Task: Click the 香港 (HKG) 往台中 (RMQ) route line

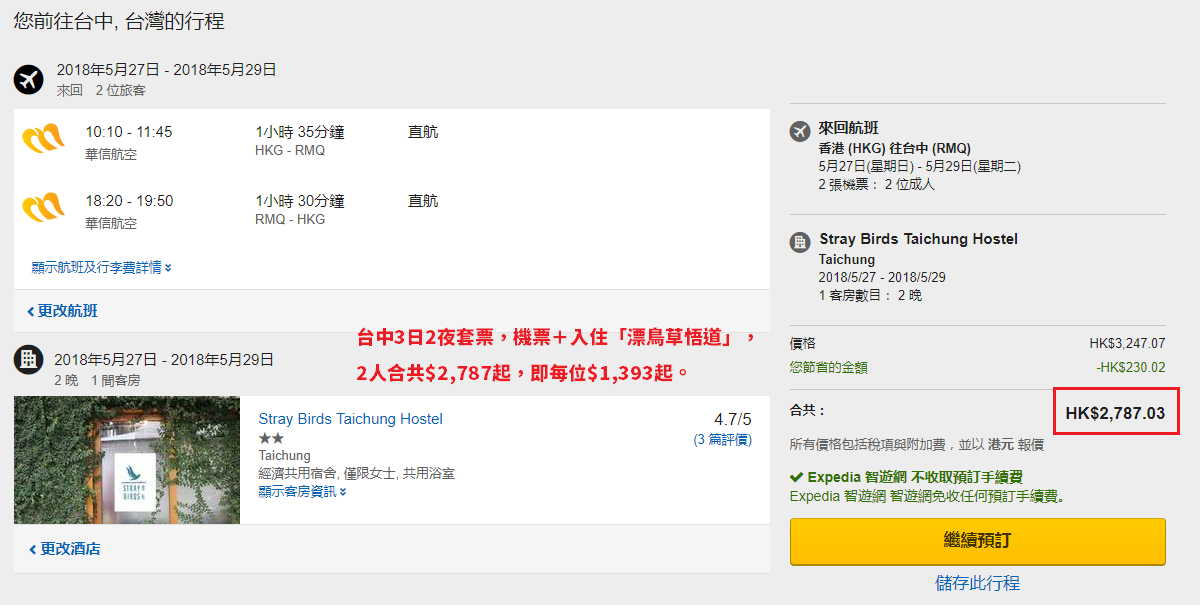Action: (x=894, y=148)
